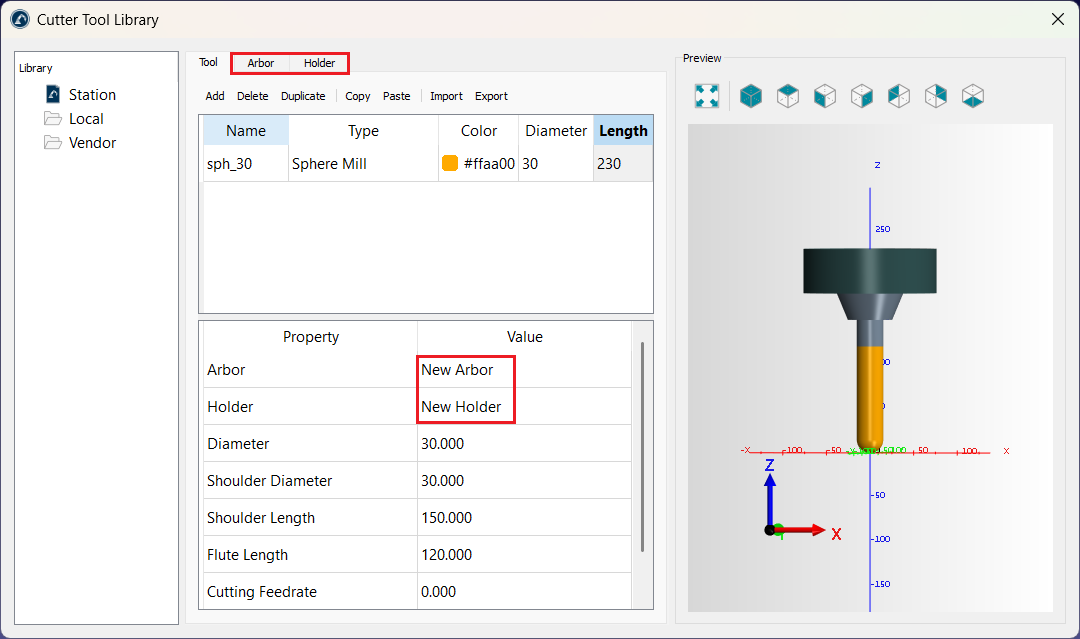Switch to the Holder tab

(x=320, y=63)
